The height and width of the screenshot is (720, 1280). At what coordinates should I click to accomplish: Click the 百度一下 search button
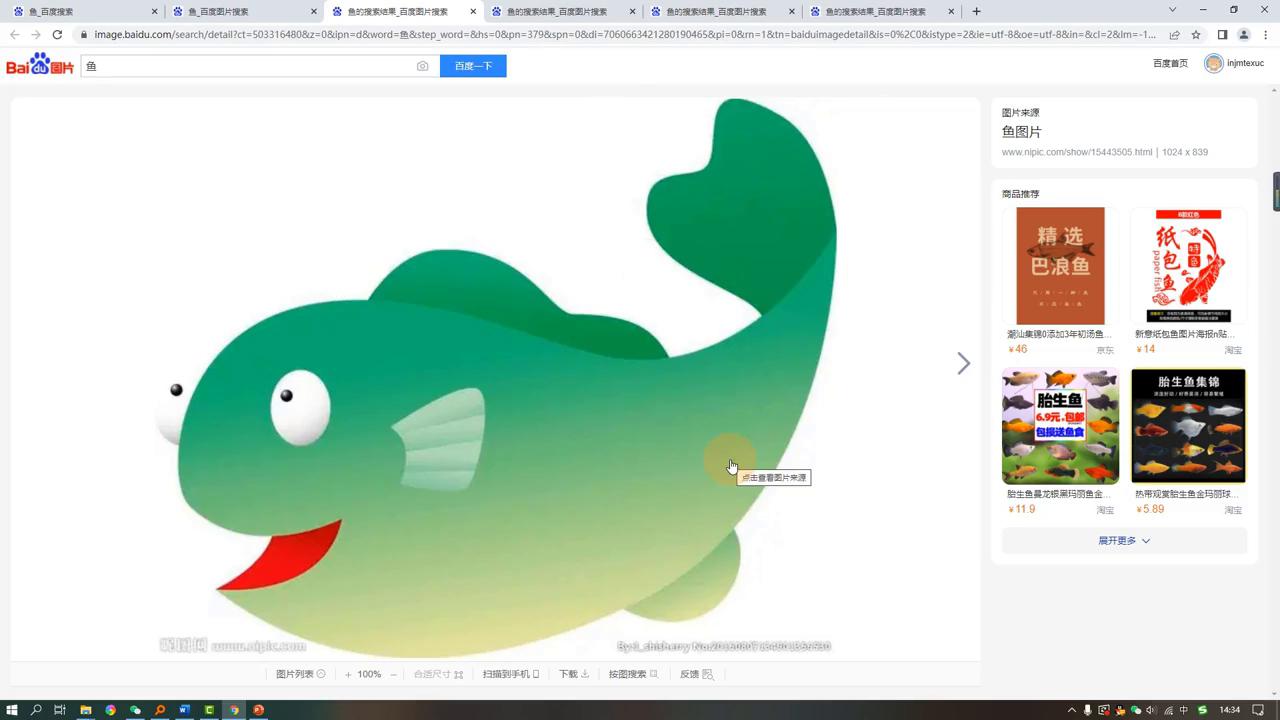(x=473, y=66)
